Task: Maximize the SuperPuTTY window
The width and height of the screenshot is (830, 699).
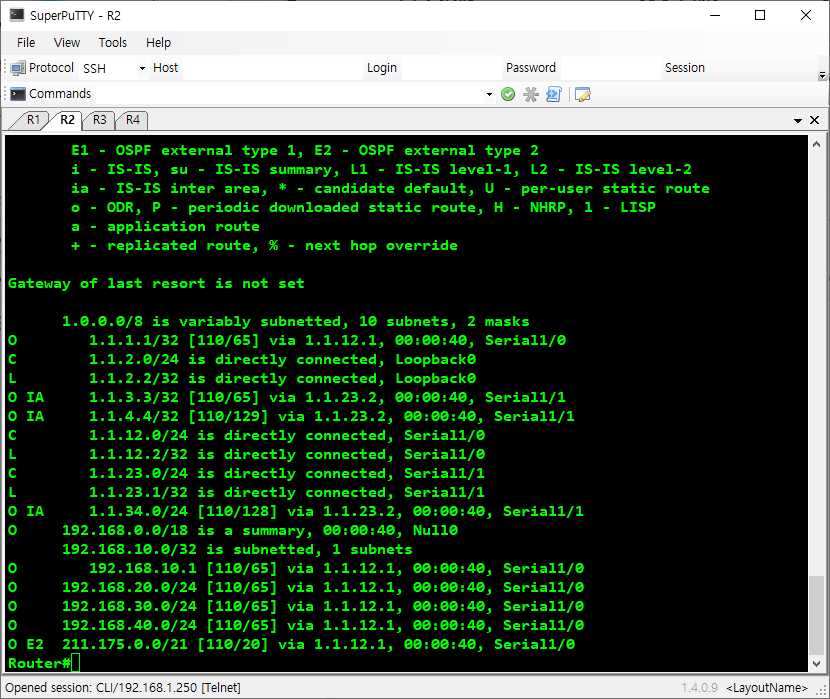Action: pos(760,15)
